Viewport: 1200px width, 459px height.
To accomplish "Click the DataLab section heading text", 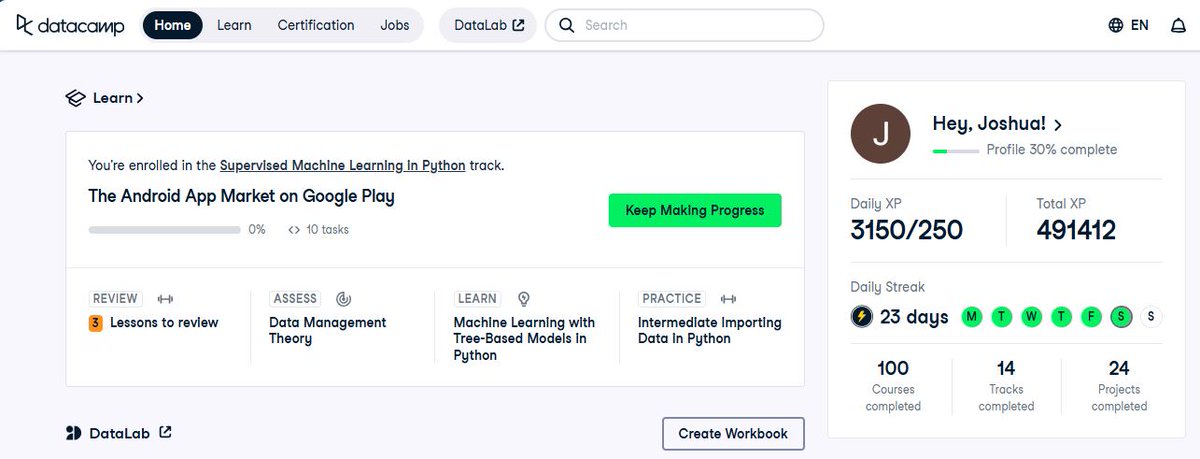I will (120, 433).
